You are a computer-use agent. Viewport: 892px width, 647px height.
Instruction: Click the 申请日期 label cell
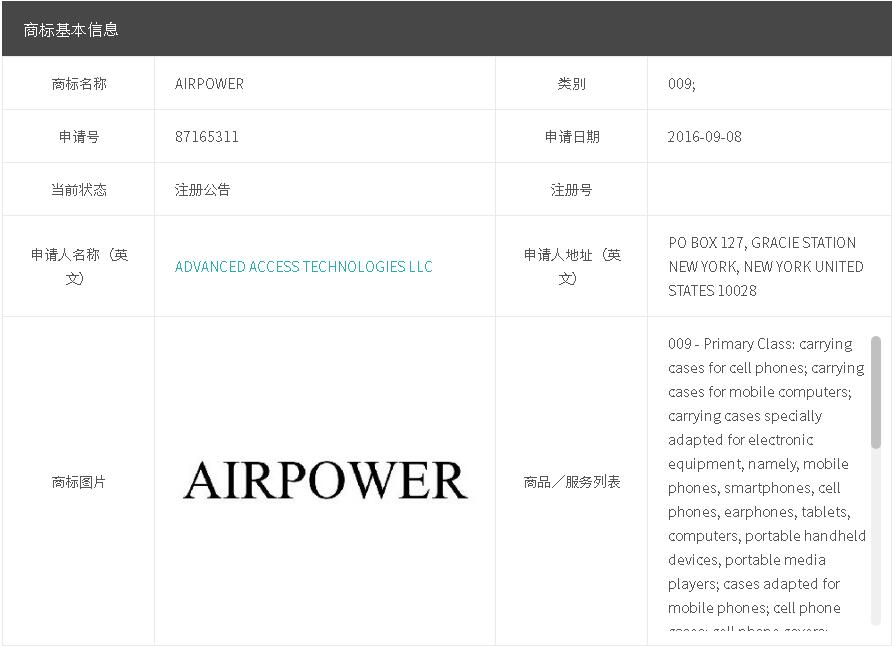tap(571, 137)
